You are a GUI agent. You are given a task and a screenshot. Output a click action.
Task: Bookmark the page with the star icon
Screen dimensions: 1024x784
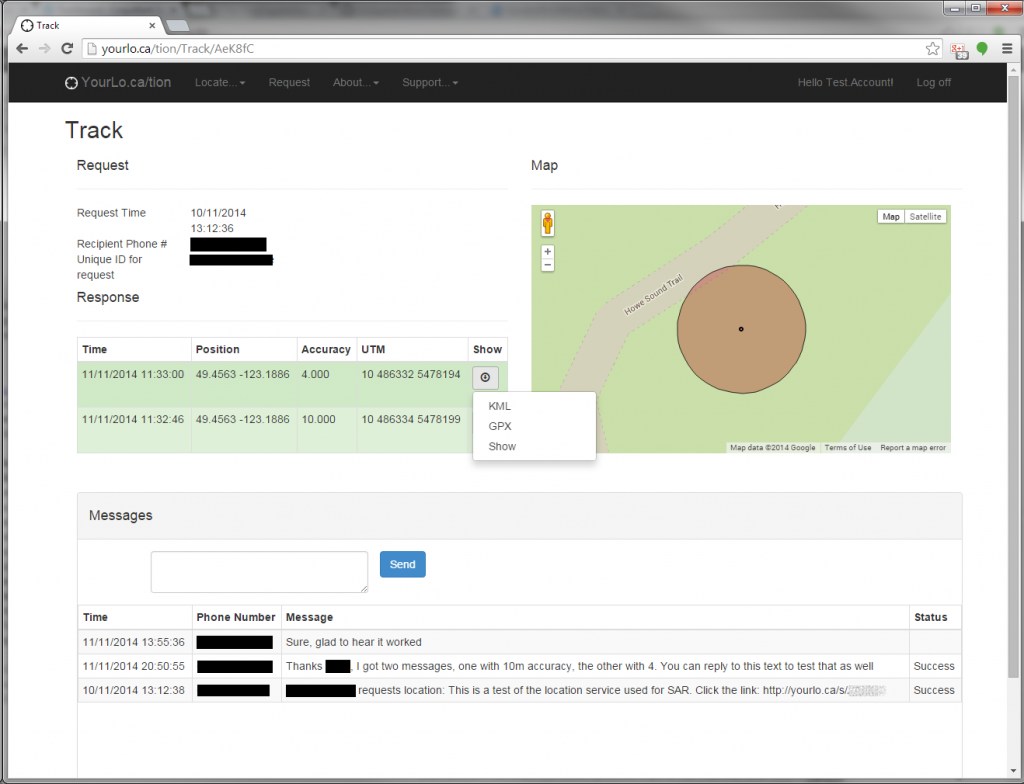click(x=932, y=48)
